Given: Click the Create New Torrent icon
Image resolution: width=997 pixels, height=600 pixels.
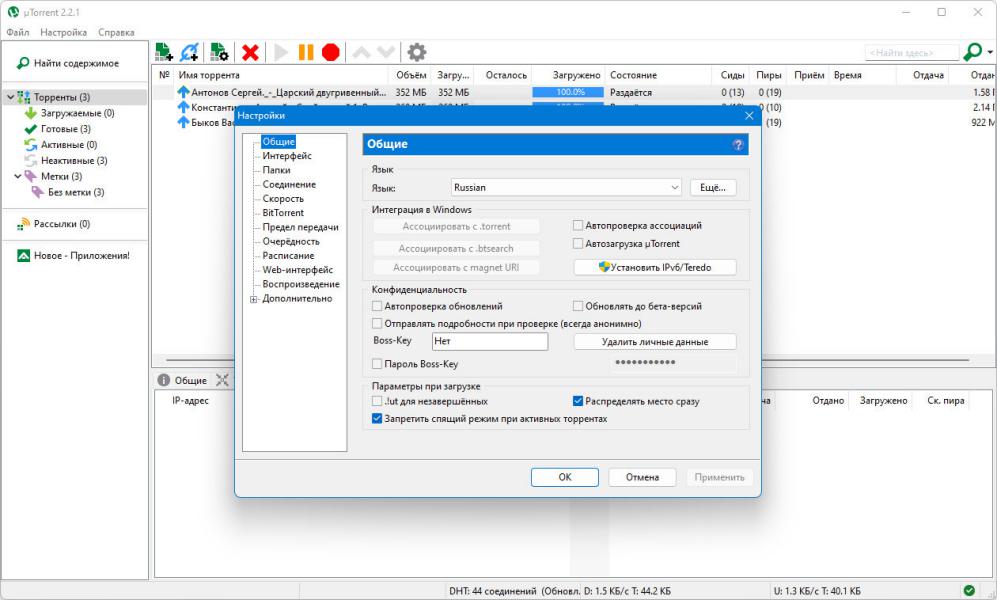Looking at the screenshot, I should click(219, 52).
